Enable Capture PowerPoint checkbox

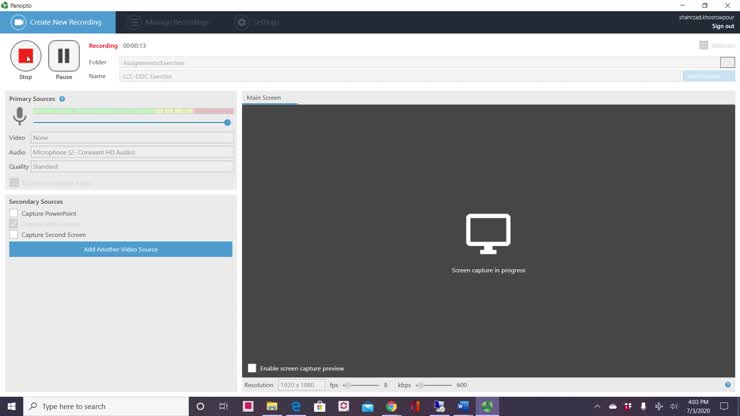tap(14, 214)
